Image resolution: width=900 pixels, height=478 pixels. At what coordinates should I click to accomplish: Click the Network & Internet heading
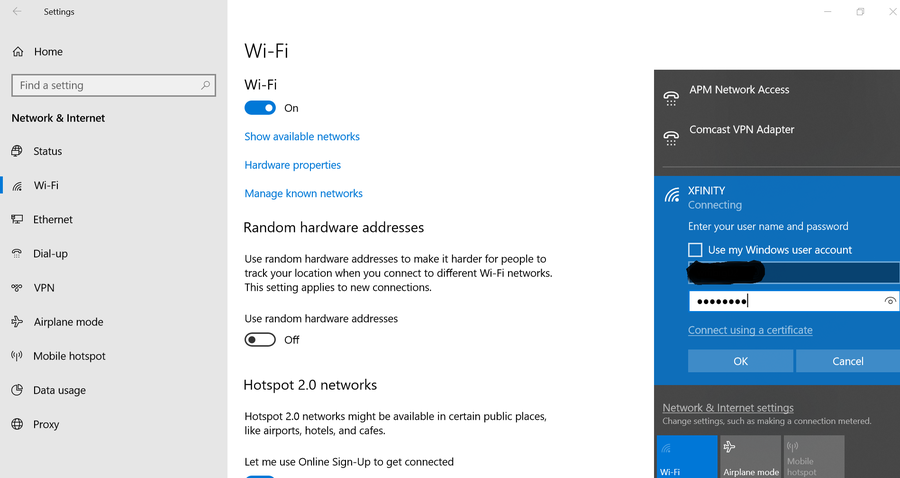(58, 118)
